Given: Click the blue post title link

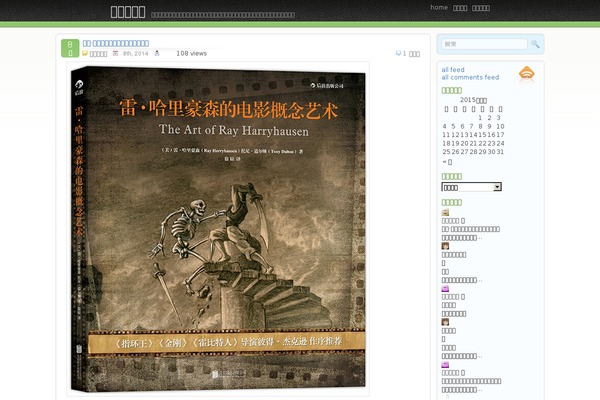Looking at the screenshot, I should [x=116, y=43].
